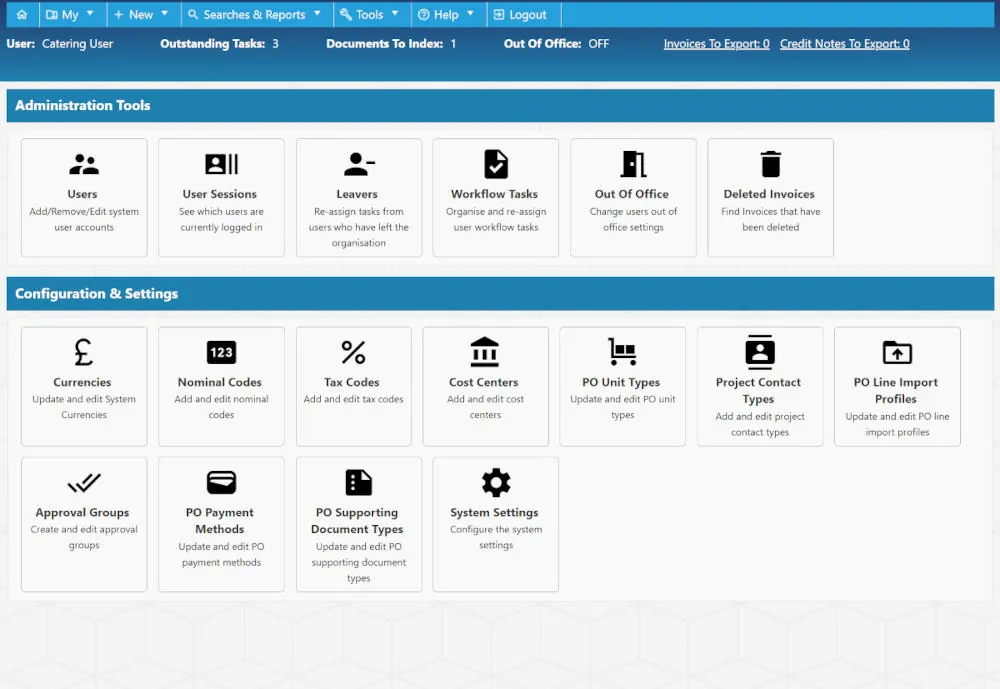1000x689 pixels.
Task: Open the Users two-person icon
Action: [84, 164]
